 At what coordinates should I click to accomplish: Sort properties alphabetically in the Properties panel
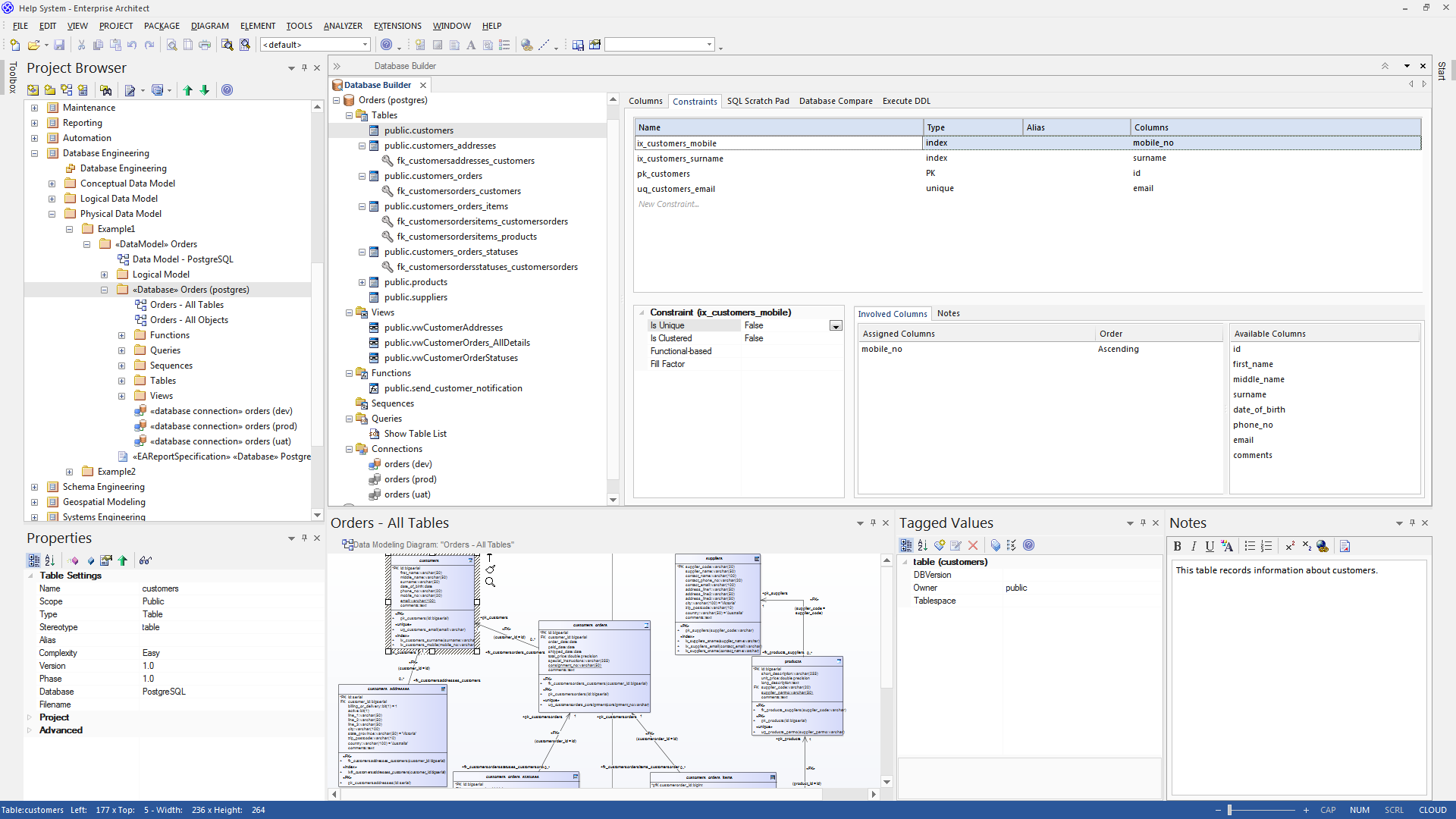pyautogui.click(x=50, y=560)
